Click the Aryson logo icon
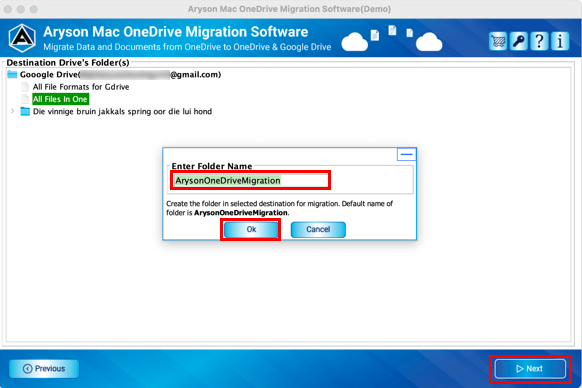Image resolution: width=582 pixels, height=388 pixels. pyautogui.click(x=22, y=38)
